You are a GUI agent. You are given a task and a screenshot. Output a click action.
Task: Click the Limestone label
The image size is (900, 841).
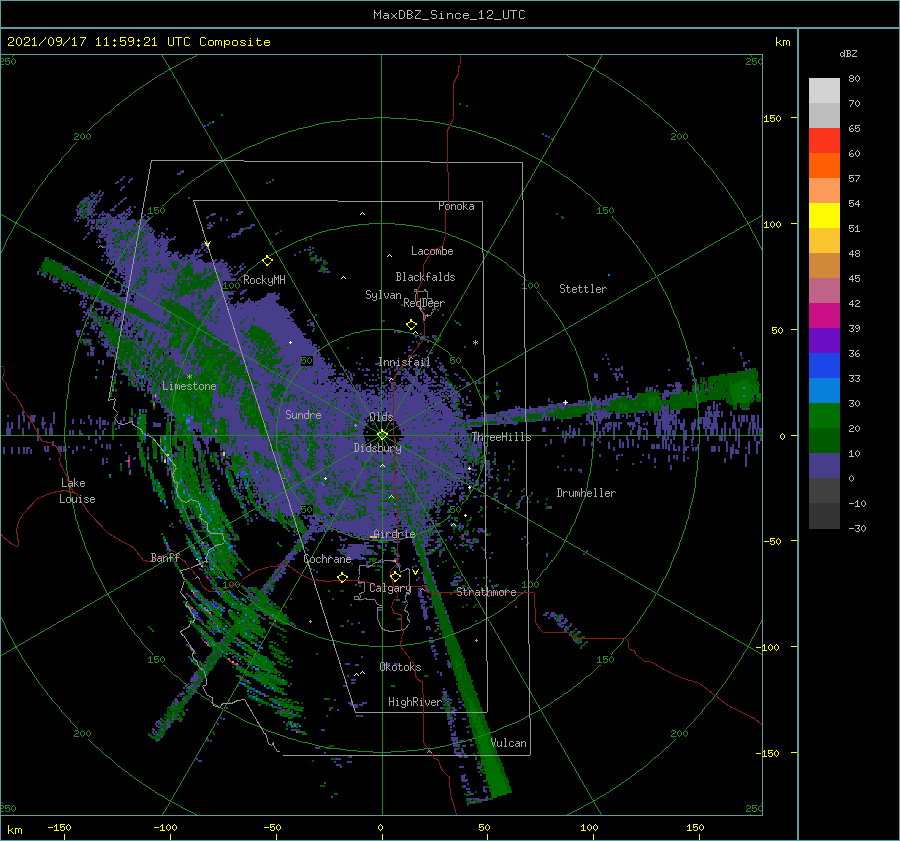[189, 386]
